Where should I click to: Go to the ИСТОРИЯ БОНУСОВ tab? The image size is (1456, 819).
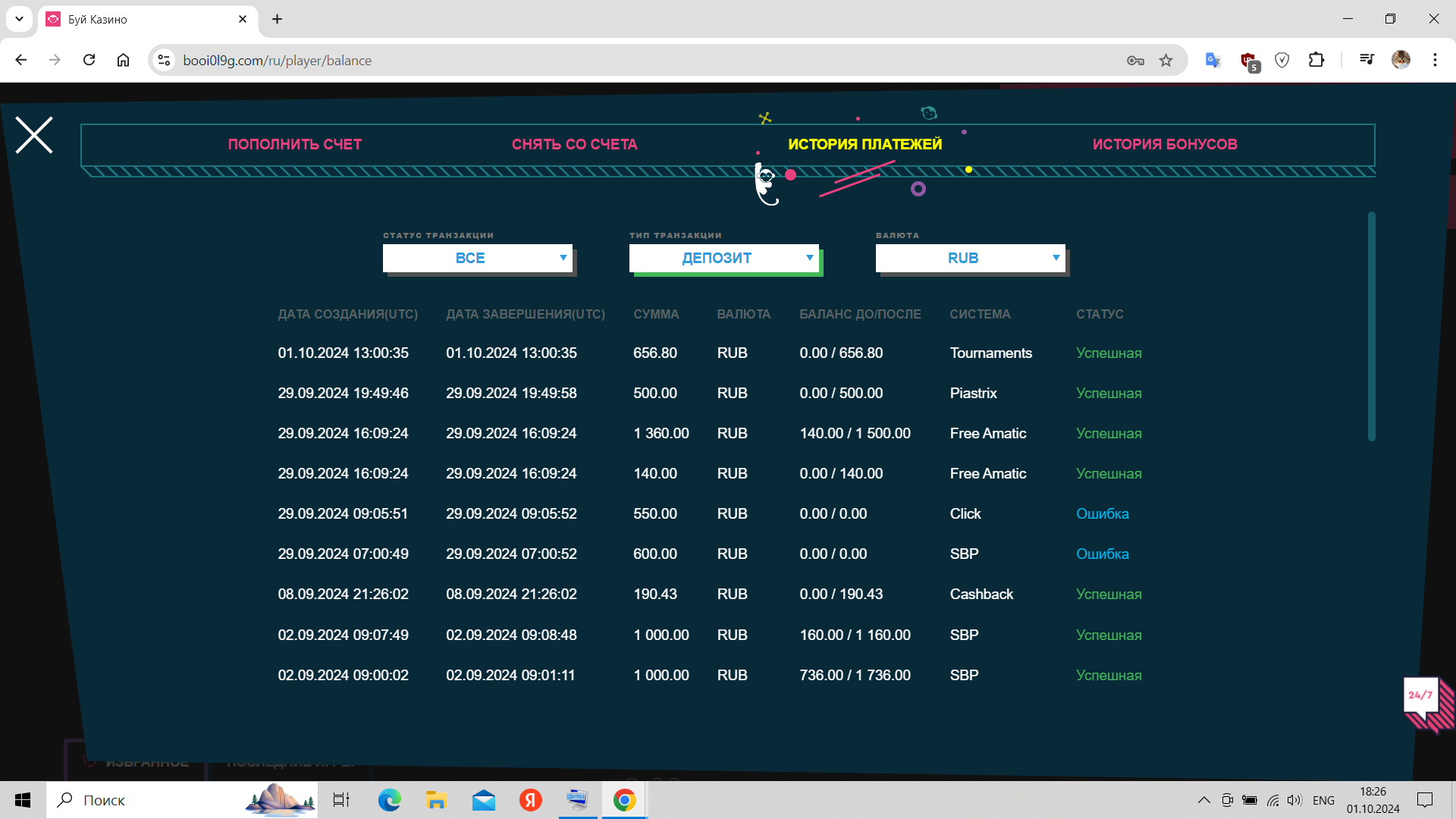coord(1165,144)
